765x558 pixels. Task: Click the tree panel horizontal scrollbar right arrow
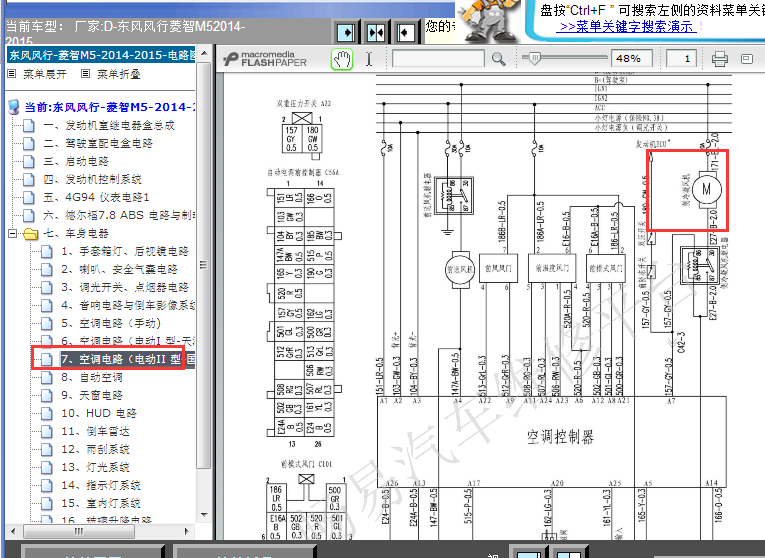[186, 531]
